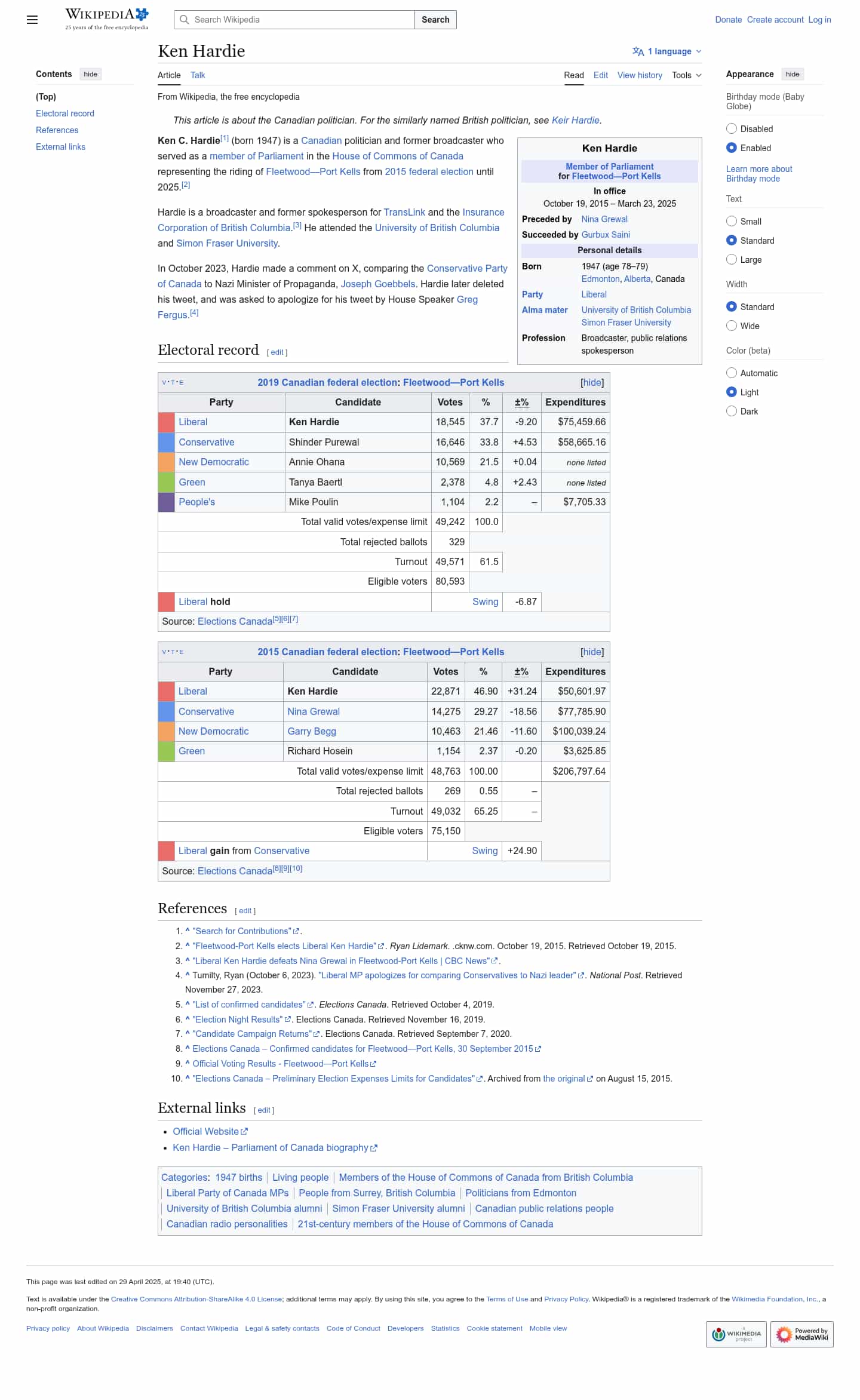
Task: Jump to Electoral record in Contents
Action: coord(65,113)
